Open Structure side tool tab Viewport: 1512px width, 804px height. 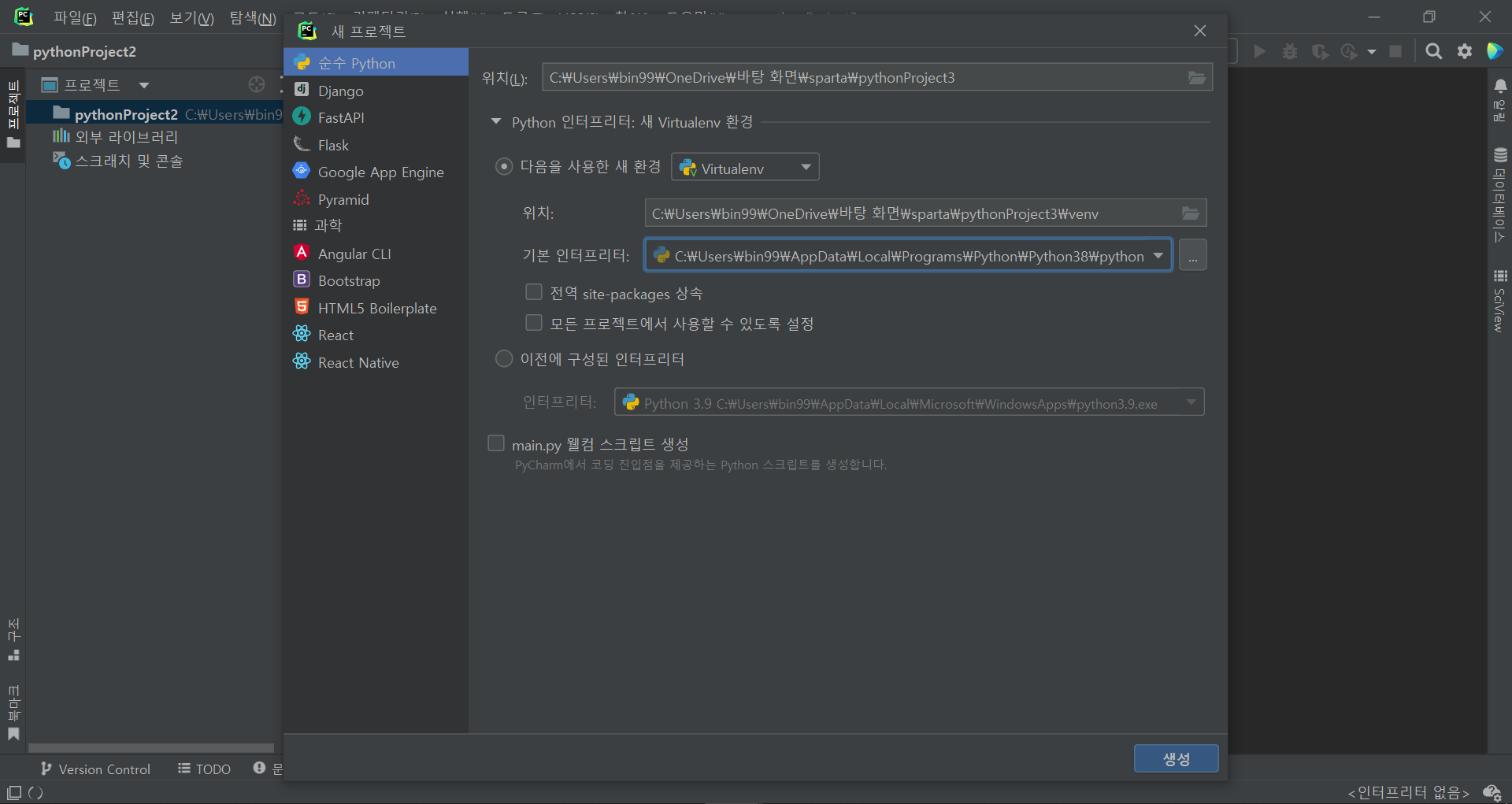13,639
